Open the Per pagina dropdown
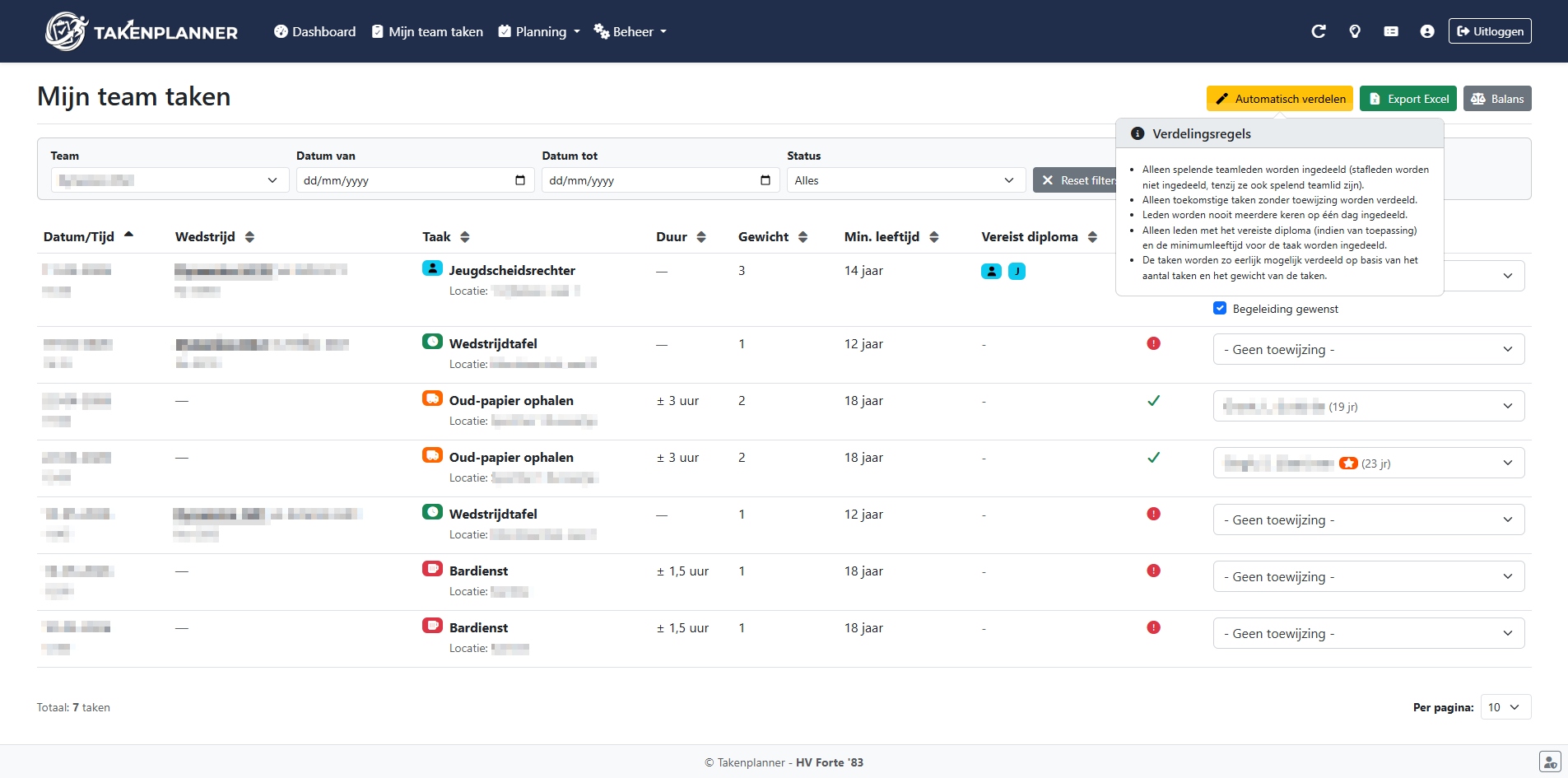Screen dimensions: 1568x778 click(1505, 707)
